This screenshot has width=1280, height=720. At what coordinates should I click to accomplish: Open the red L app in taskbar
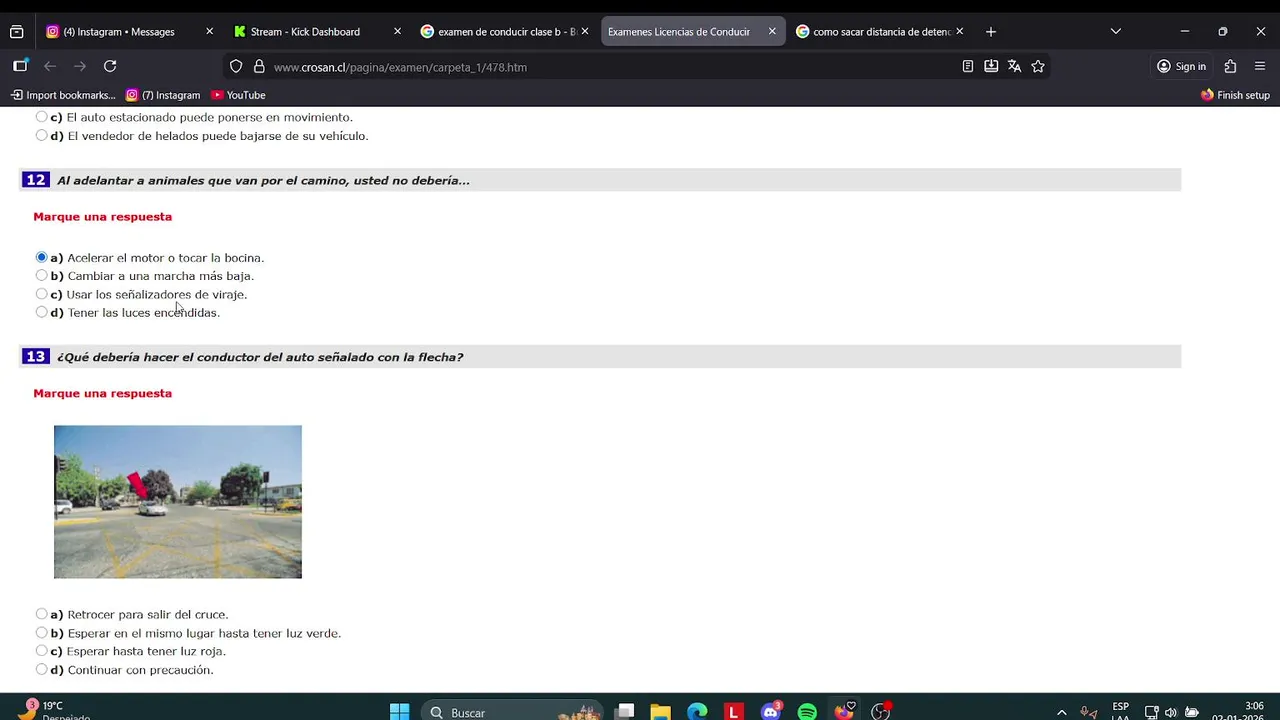[x=734, y=712]
